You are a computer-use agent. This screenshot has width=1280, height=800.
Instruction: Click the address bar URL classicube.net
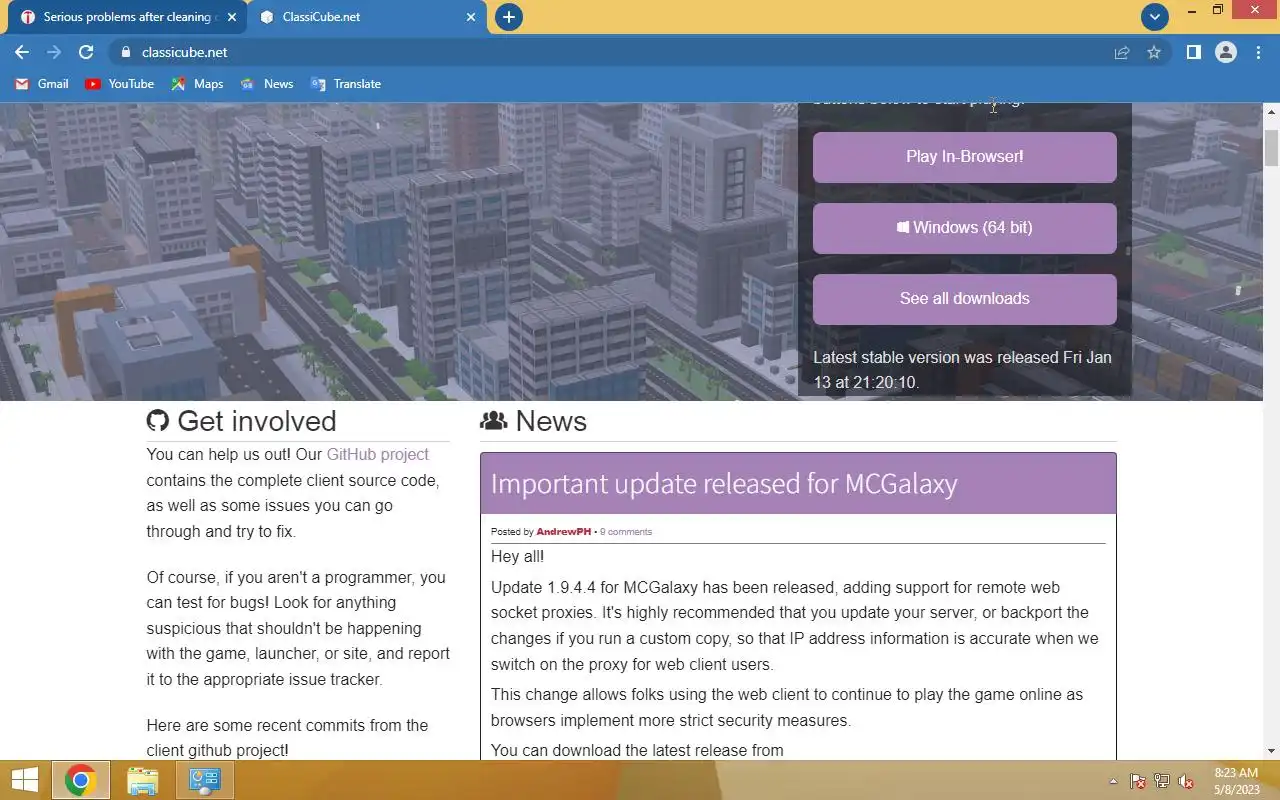tap(185, 52)
